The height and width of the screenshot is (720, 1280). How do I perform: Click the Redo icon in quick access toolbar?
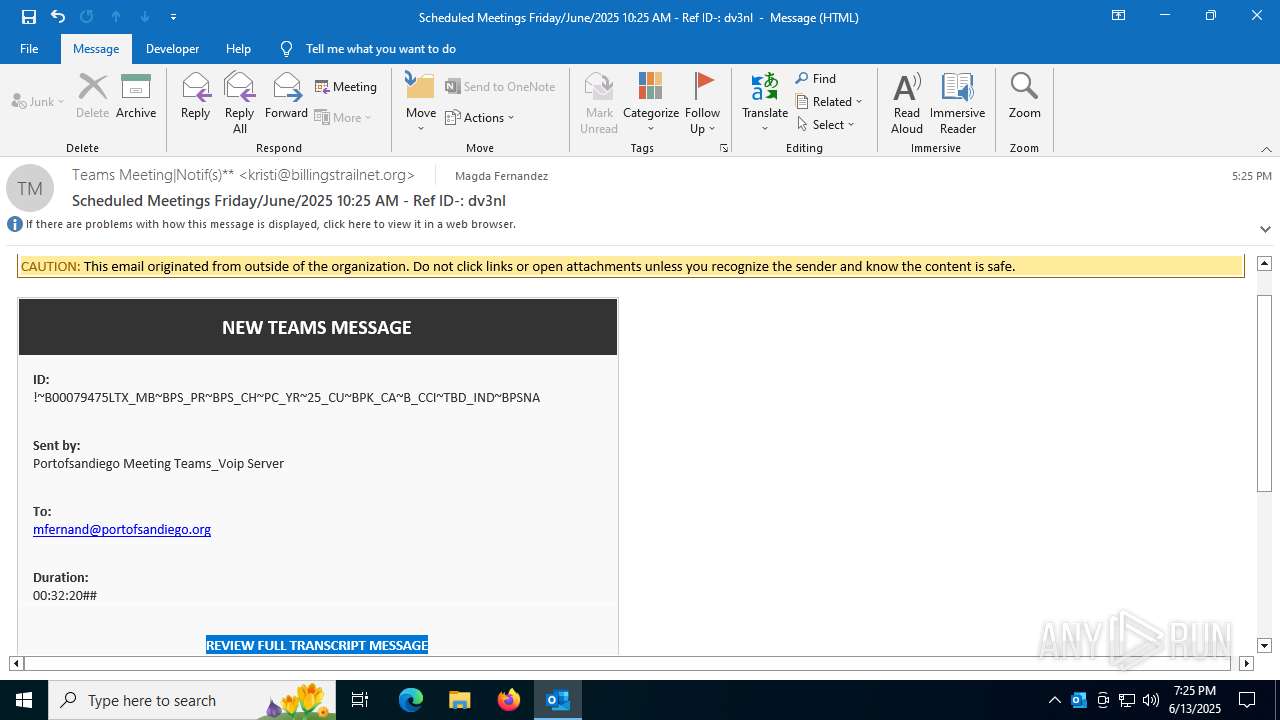tap(86, 17)
